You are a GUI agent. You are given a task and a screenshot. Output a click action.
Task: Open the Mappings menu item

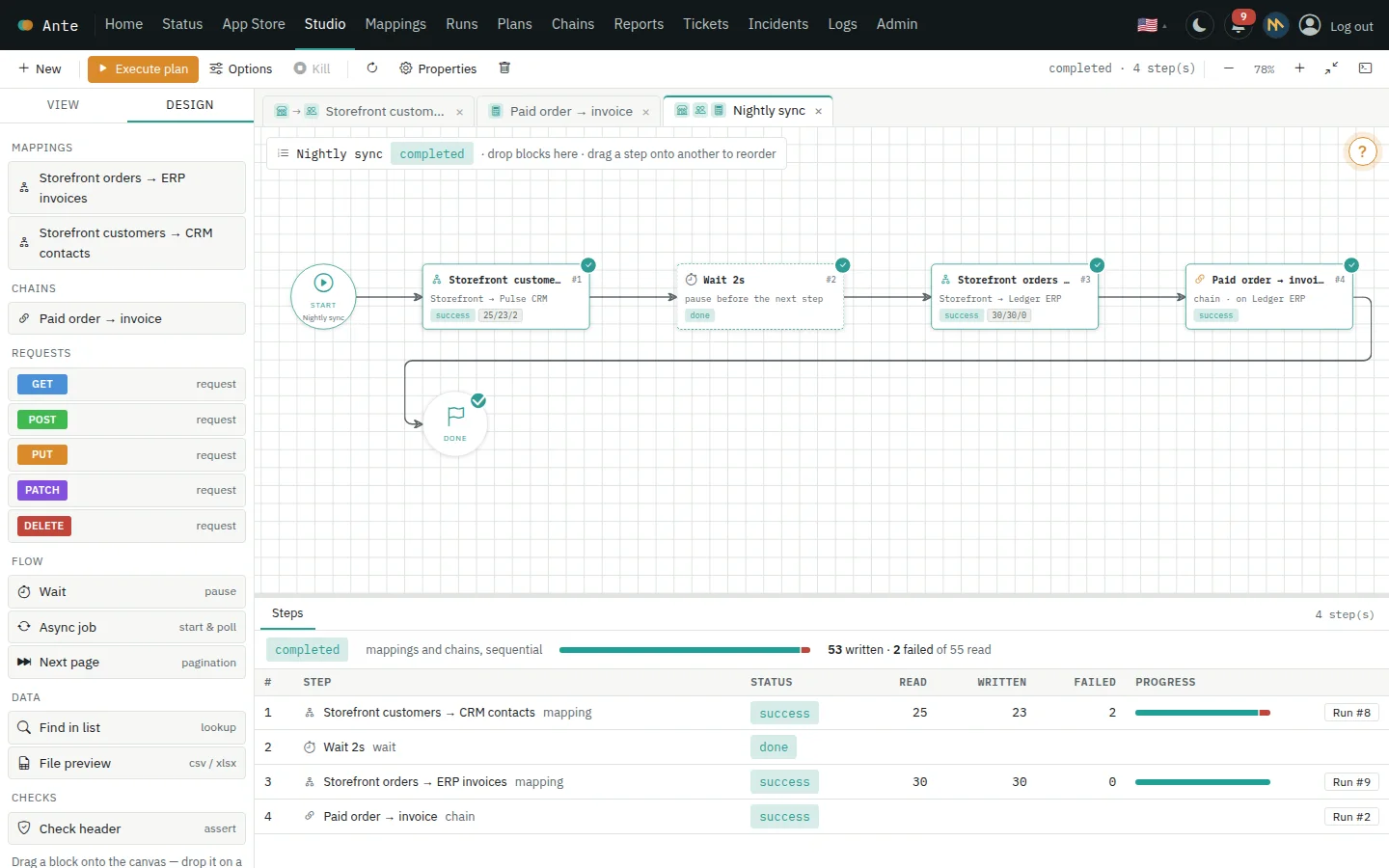395,24
